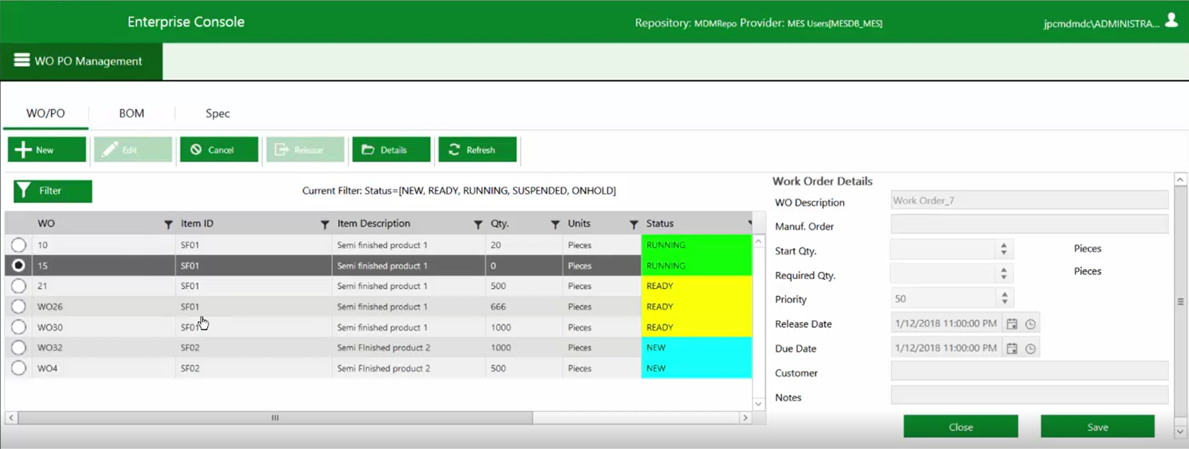The image size is (1189, 449).
Task: Click the grid vertical scroll down arrow
Action: click(759, 403)
